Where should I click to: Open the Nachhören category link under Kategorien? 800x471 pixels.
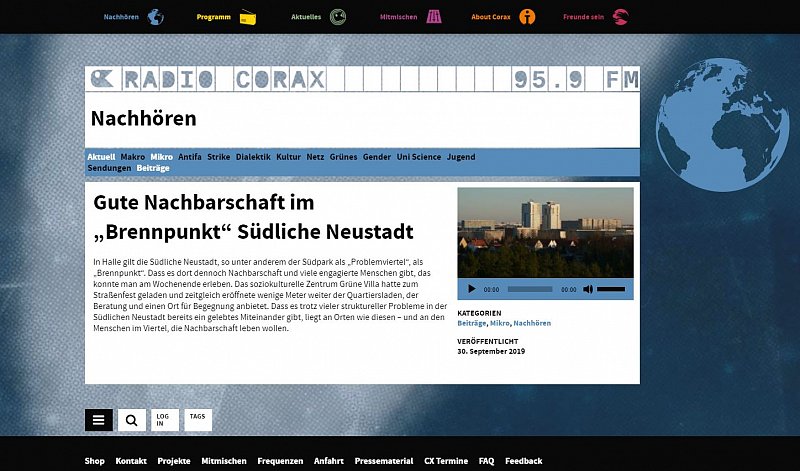point(532,323)
